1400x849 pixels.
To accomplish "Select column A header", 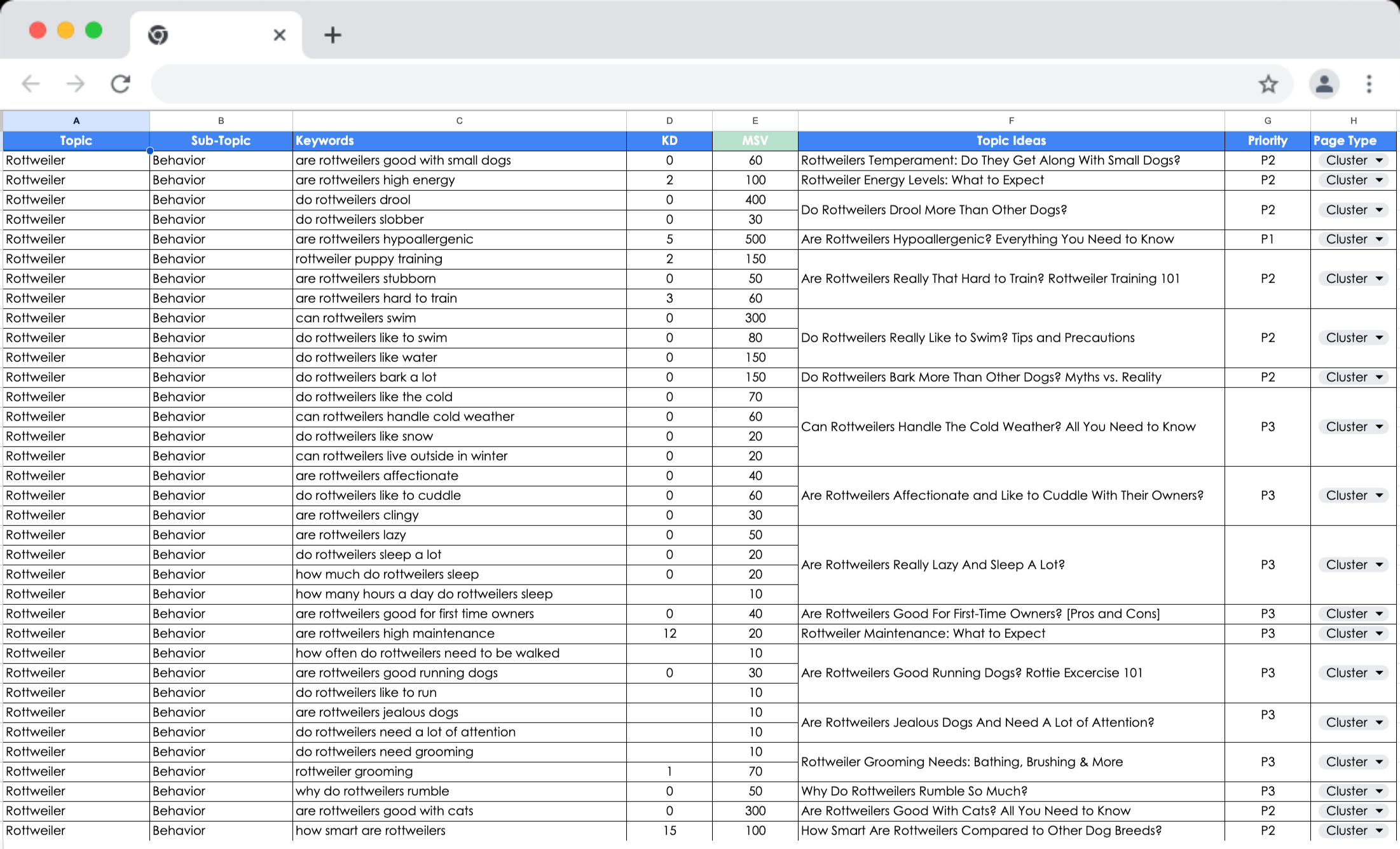I will click(76, 121).
